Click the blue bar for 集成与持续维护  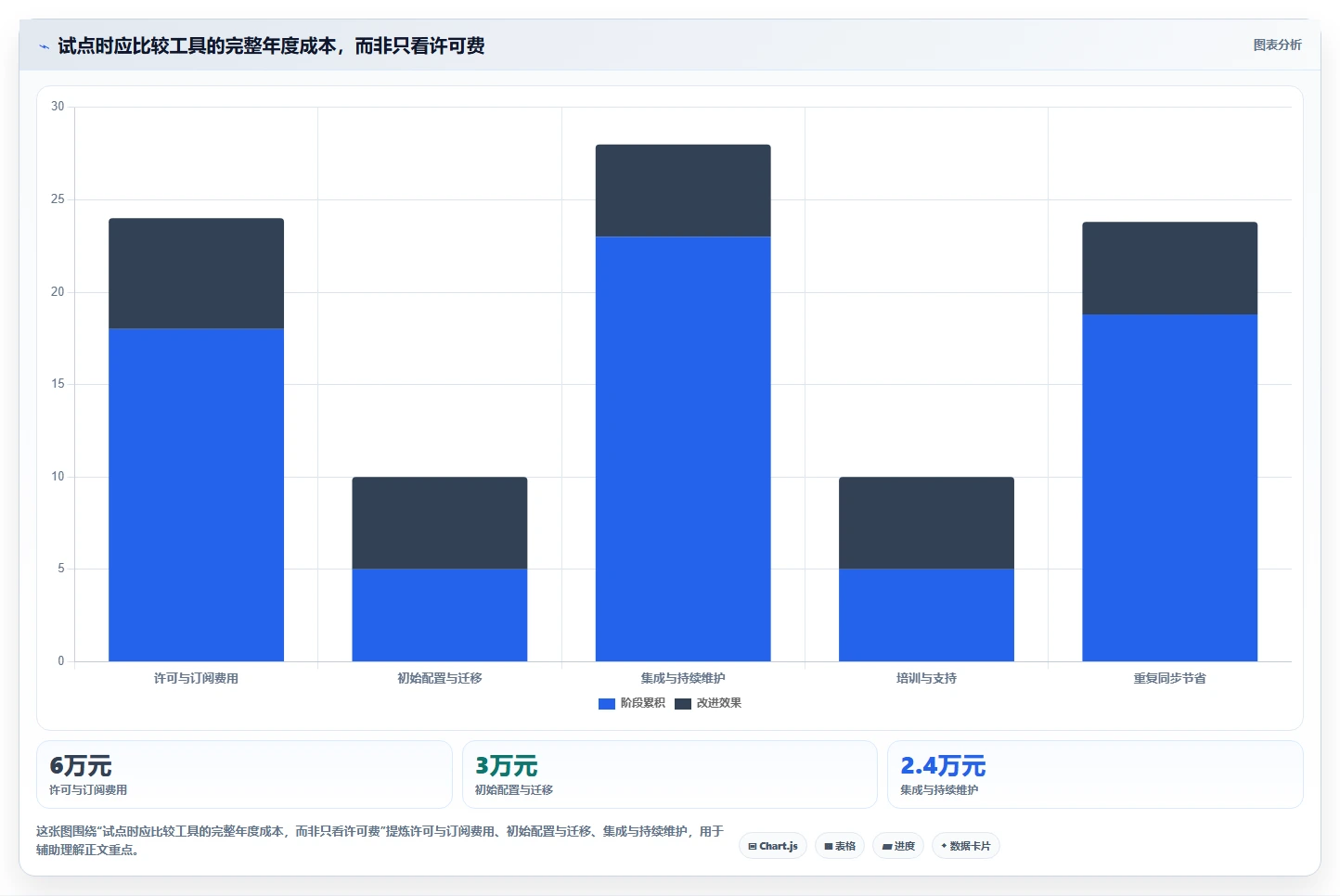tap(683, 449)
